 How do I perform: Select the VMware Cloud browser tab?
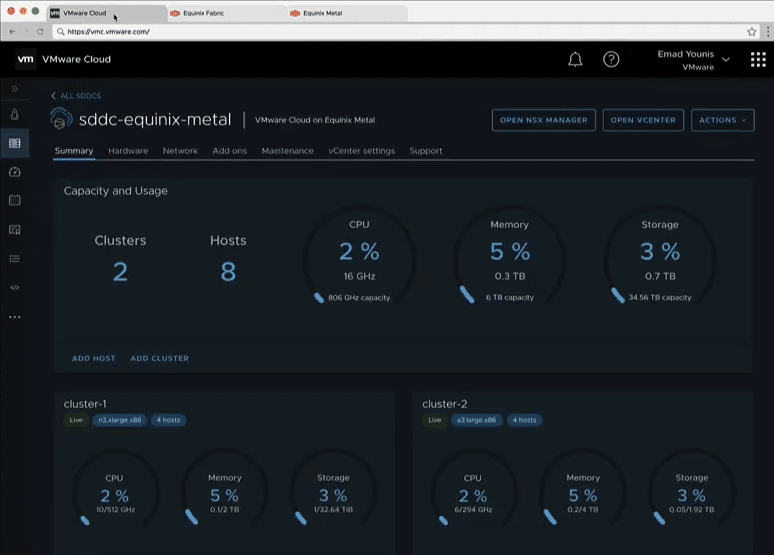point(107,13)
